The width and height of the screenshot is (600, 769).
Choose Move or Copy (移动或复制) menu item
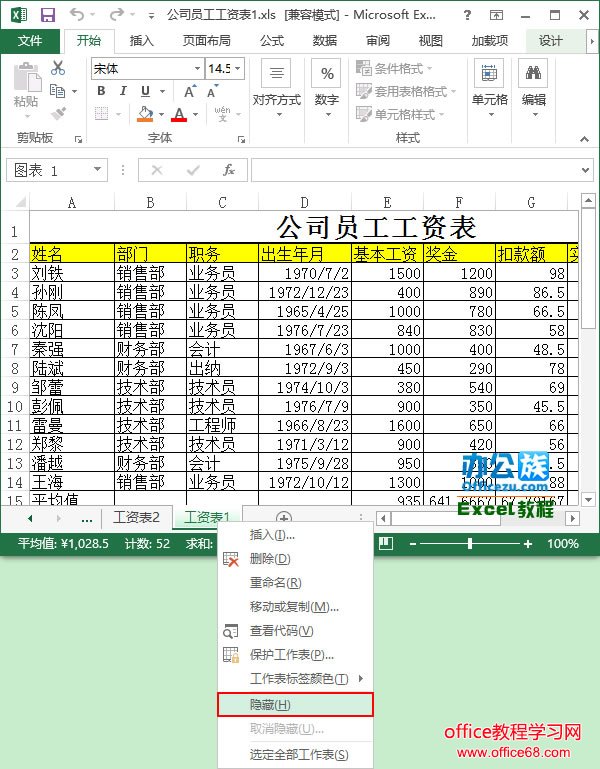pyautogui.click(x=295, y=607)
